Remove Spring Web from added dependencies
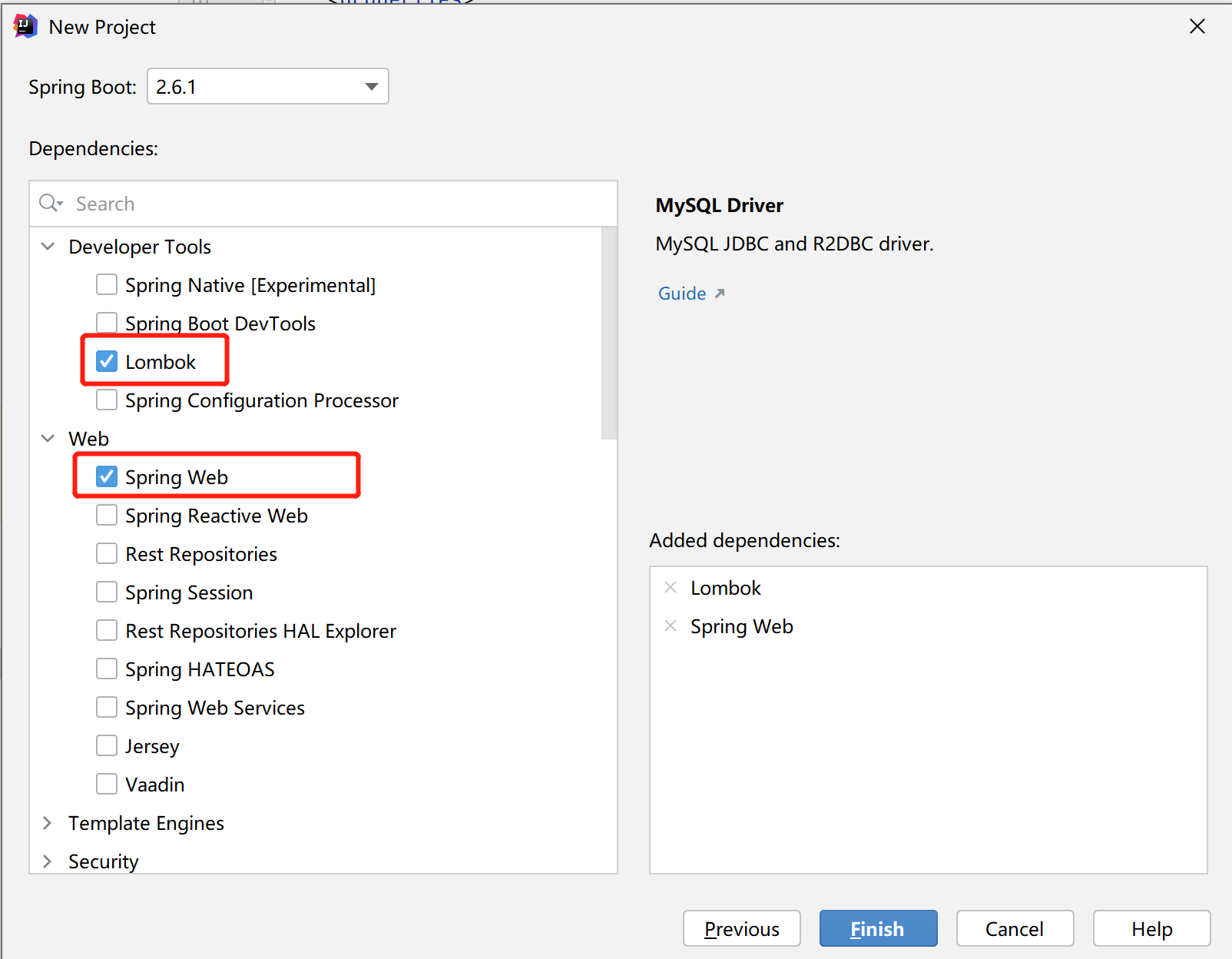1232x959 pixels. (x=670, y=626)
